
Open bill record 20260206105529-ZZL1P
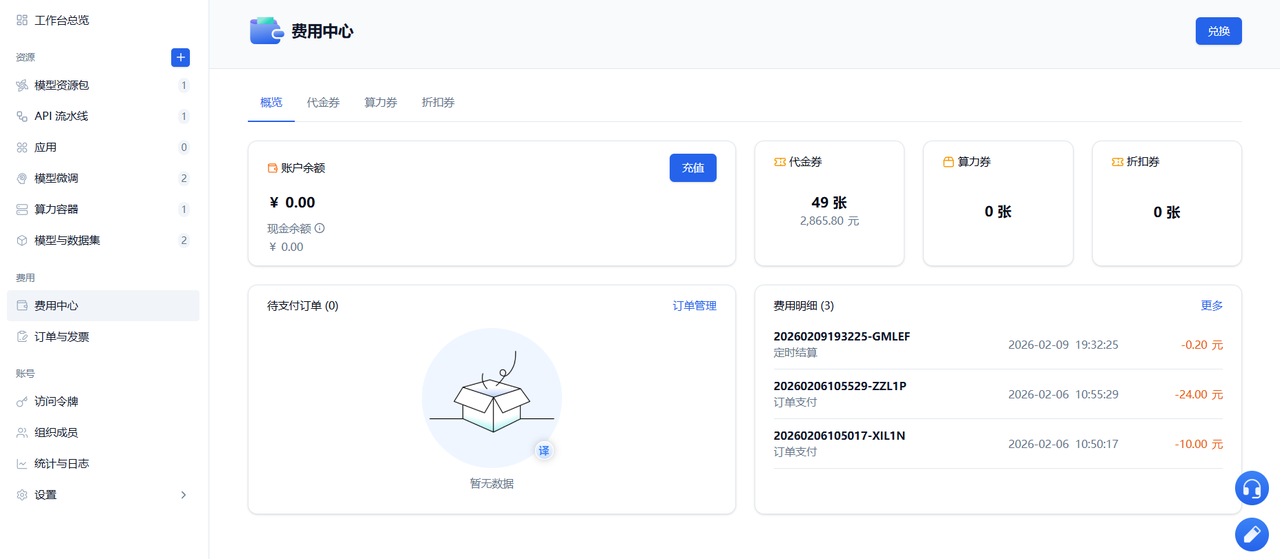(998, 394)
